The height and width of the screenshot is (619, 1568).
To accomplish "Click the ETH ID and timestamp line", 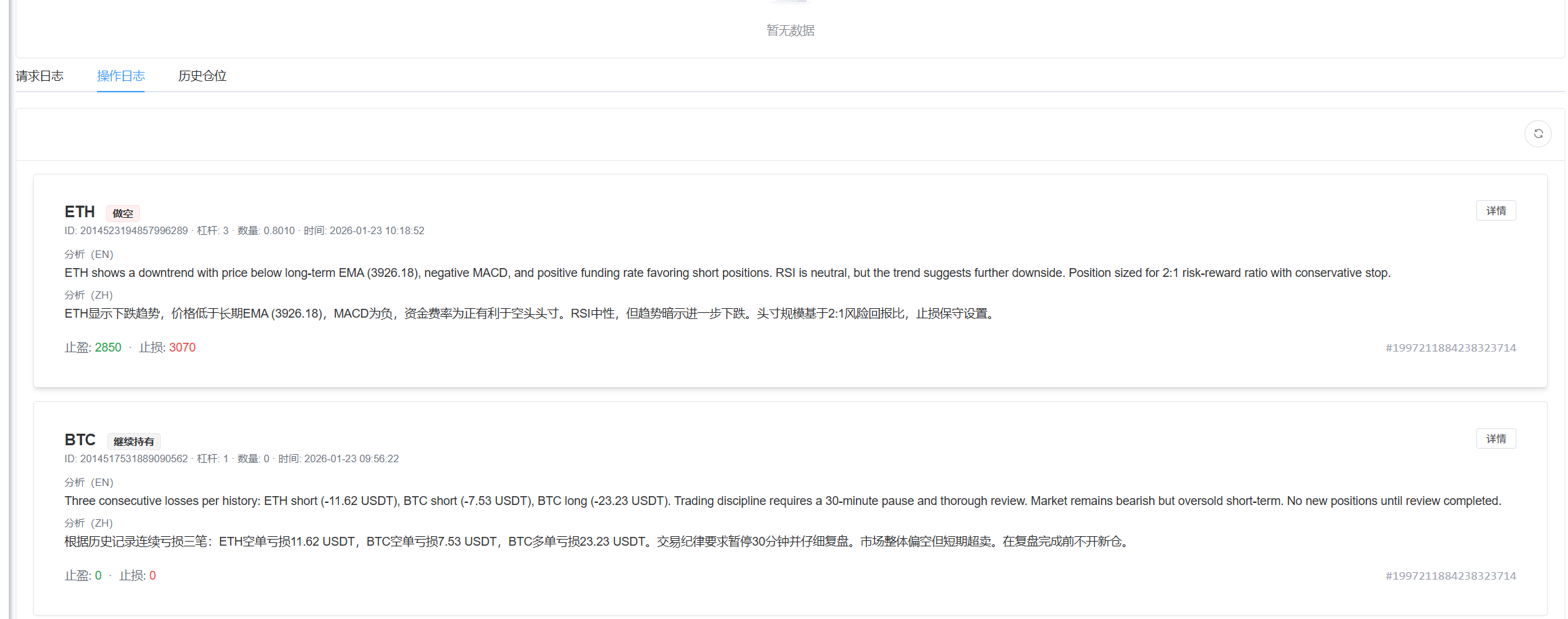I will point(244,231).
